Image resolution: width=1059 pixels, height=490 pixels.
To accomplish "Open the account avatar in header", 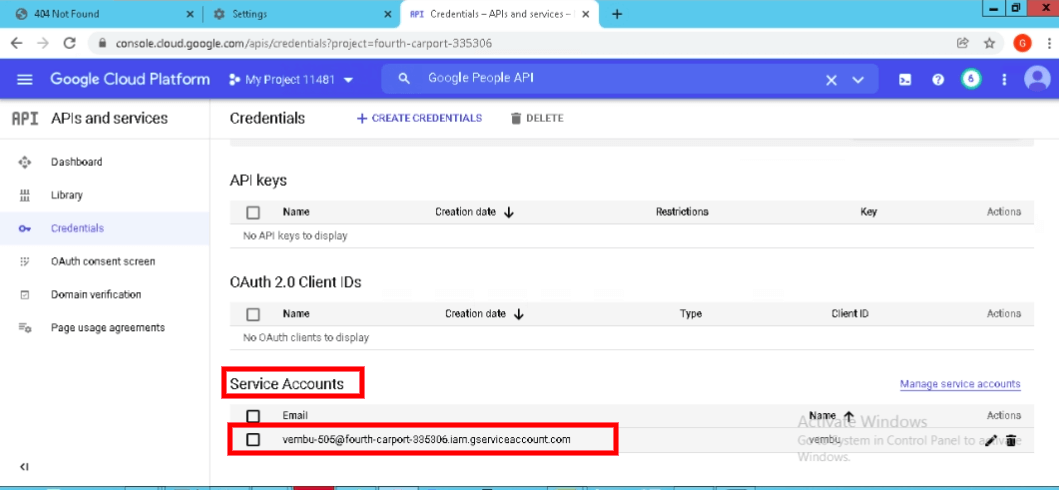I will [1037, 79].
